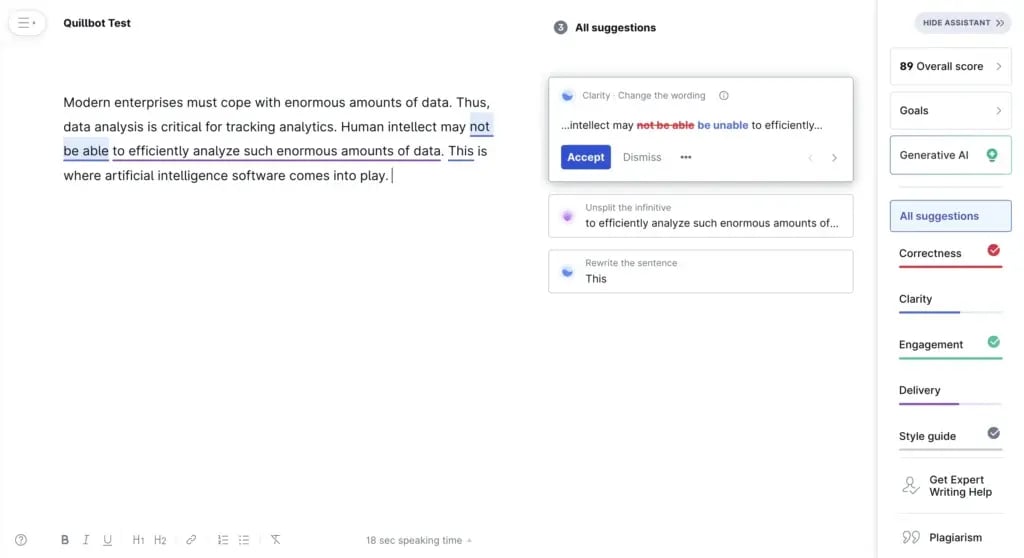Dismiss the Clarity suggestion
Image resolution: width=1024 pixels, height=558 pixels.
[x=642, y=157]
